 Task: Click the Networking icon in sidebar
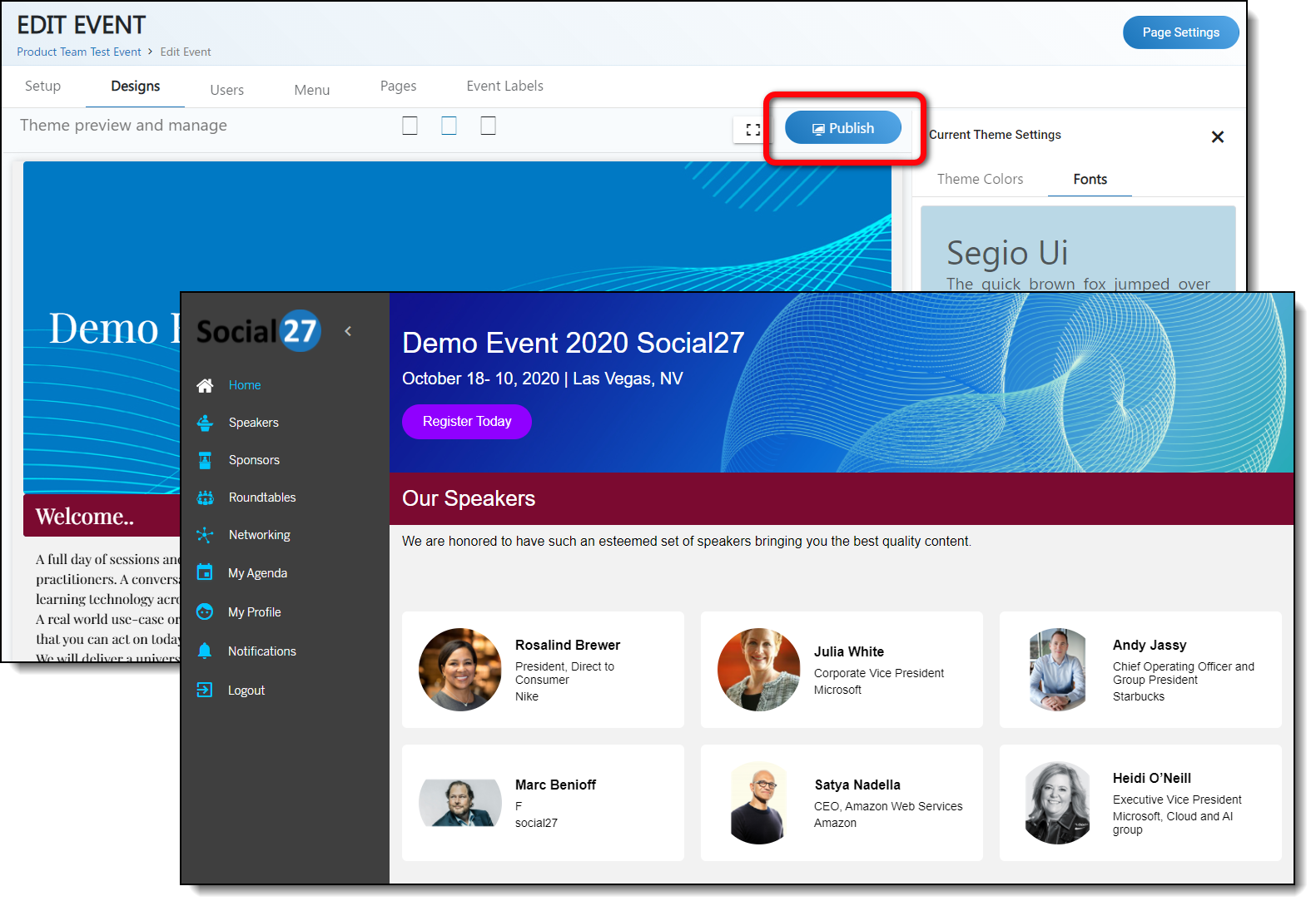tap(205, 535)
